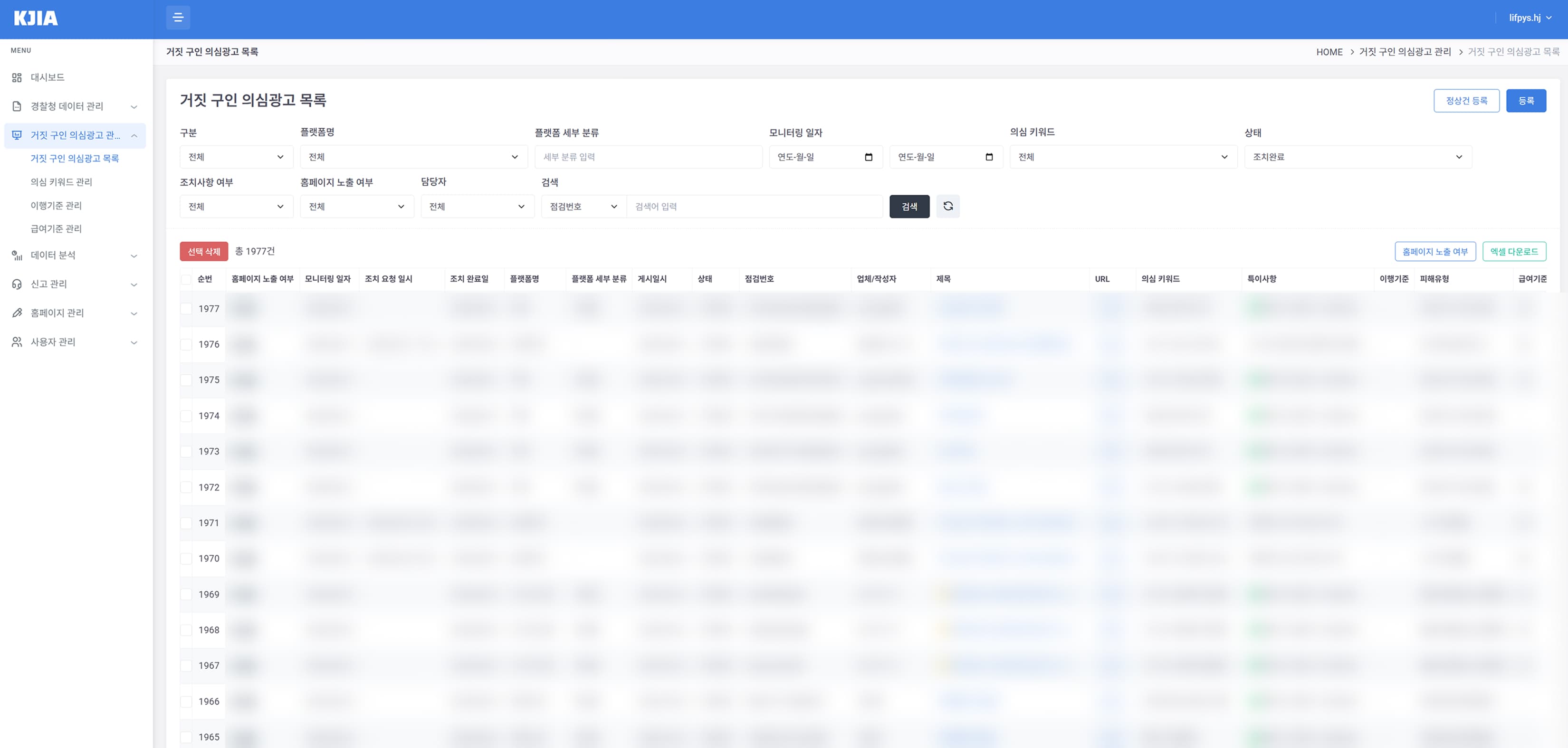1568x748 pixels.
Task: Check the checkbox for row 1974
Action: 186,416
